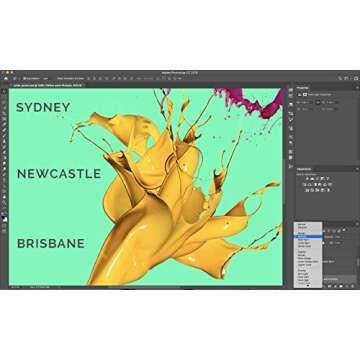The height and width of the screenshot is (360, 360).
Task: Add a Threshold adjustment
Action: 318,190
